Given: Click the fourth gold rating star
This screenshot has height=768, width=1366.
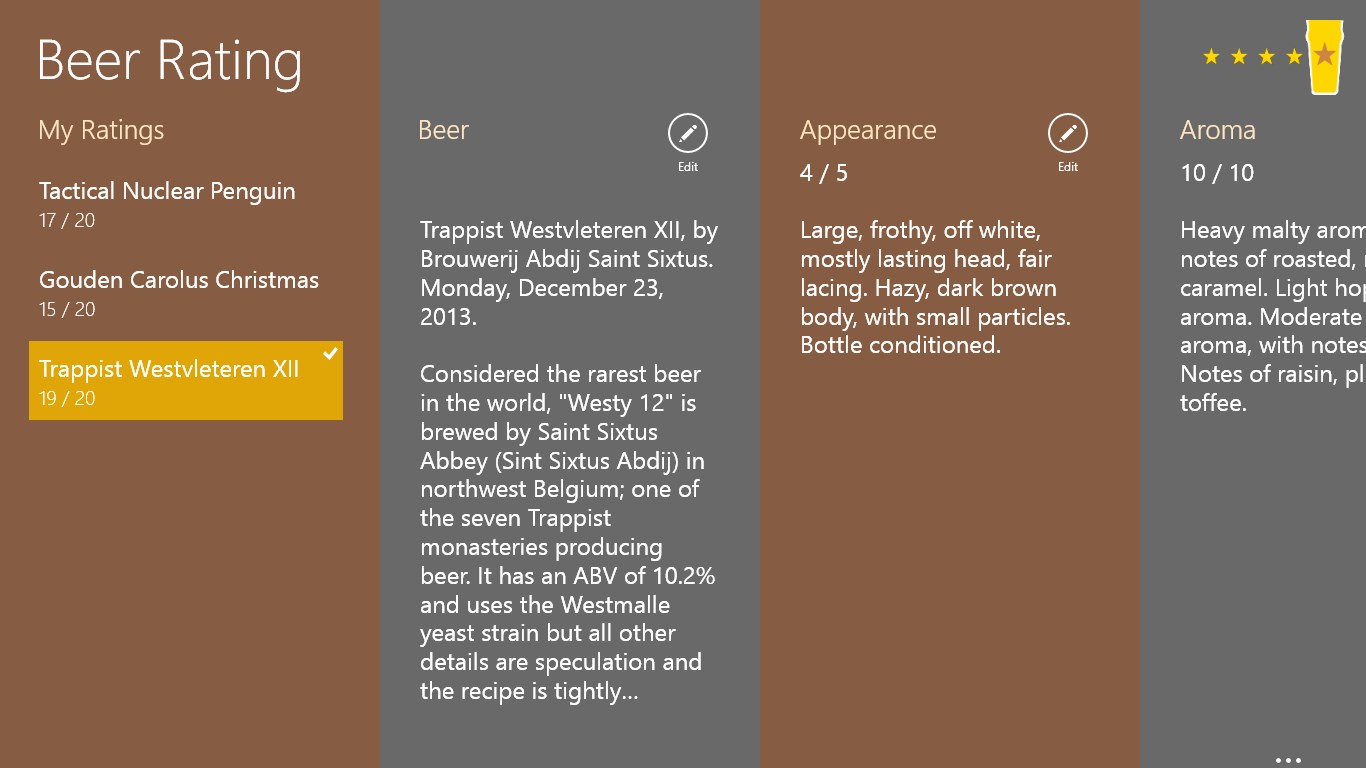Looking at the screenshot, I should 1294,57.
